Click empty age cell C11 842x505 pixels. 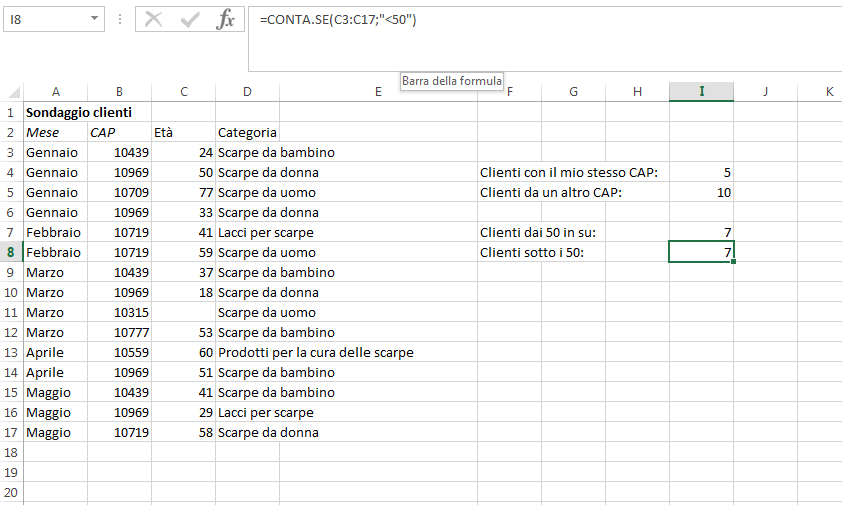coord(184,313)
